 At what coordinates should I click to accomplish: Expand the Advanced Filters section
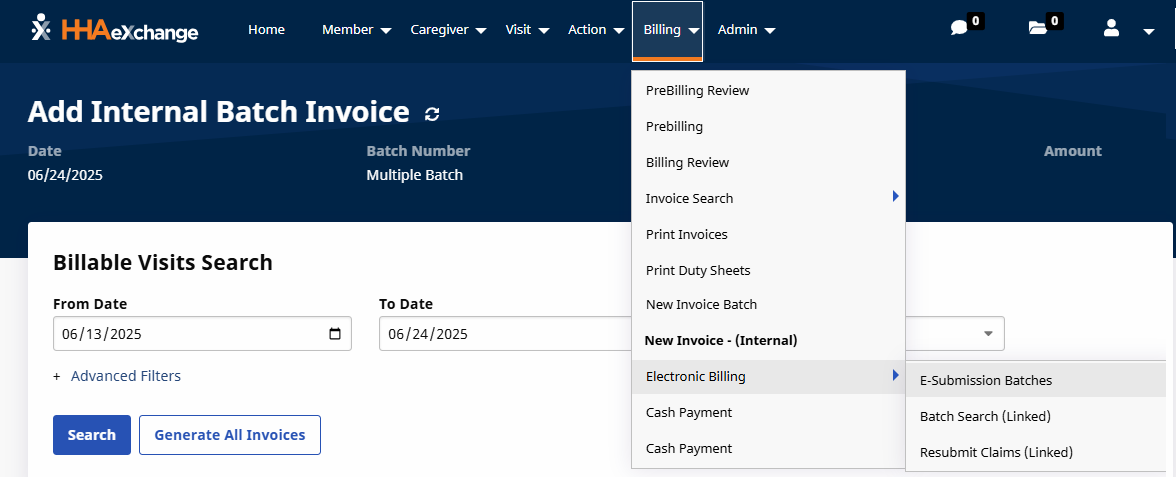pyautogui.click(x=125, y=376)
